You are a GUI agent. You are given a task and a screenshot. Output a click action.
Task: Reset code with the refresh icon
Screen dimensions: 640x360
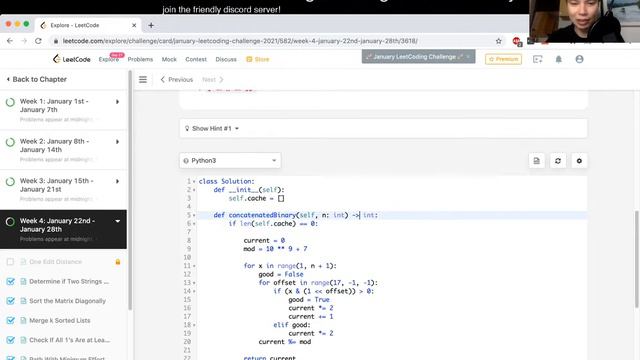(558, 161)
